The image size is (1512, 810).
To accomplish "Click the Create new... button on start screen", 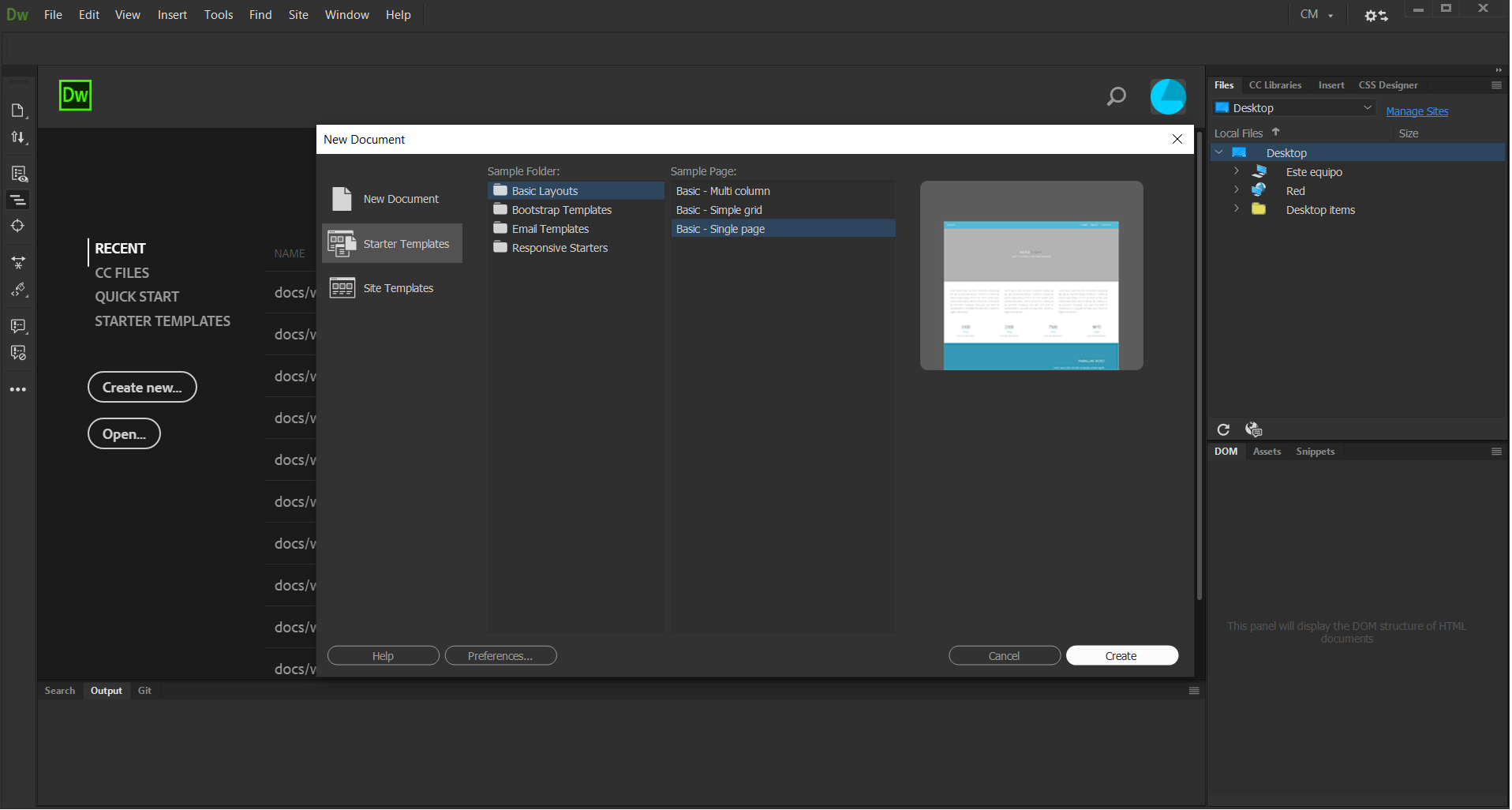I will pos(142,387).
